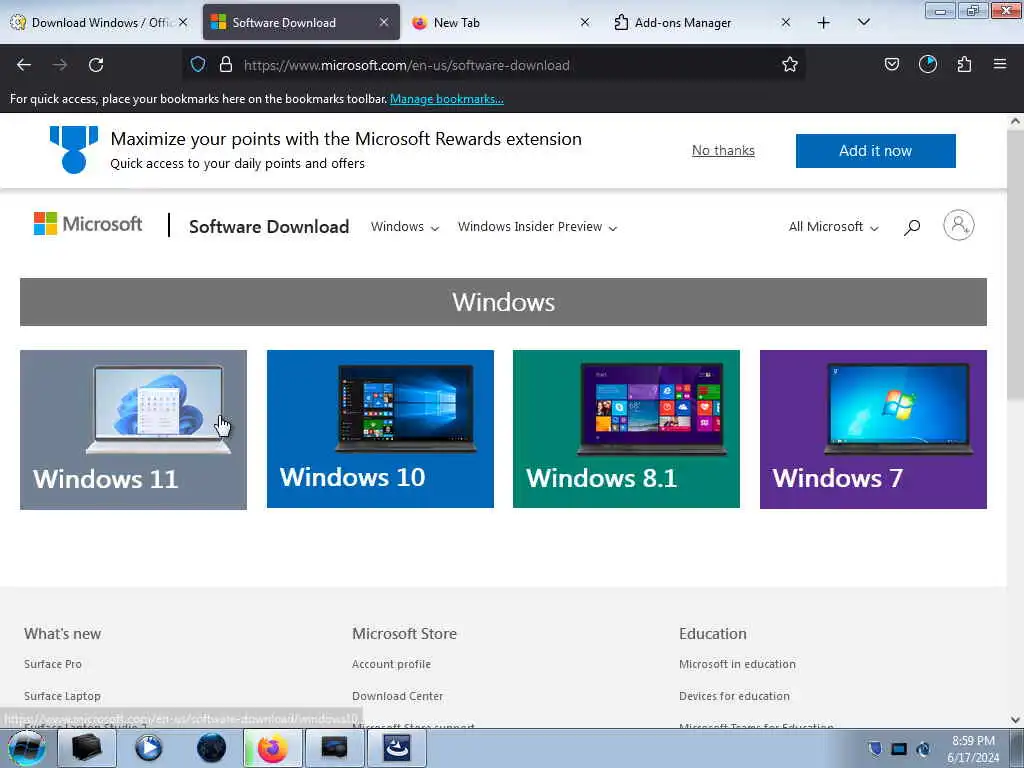Open the Windows 8.1 download tile
This screenshot has height=768, width=1024.
coord(626,429)
